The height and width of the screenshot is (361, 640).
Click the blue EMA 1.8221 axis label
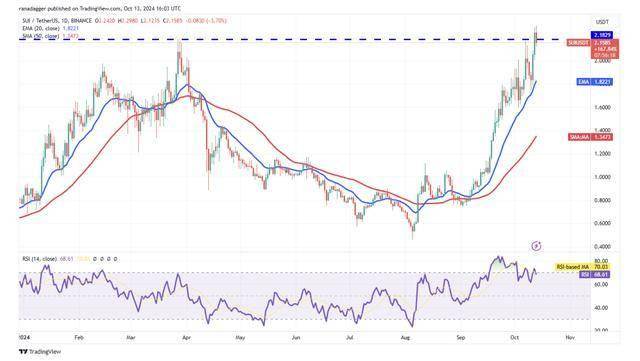(x=596, y=82)
